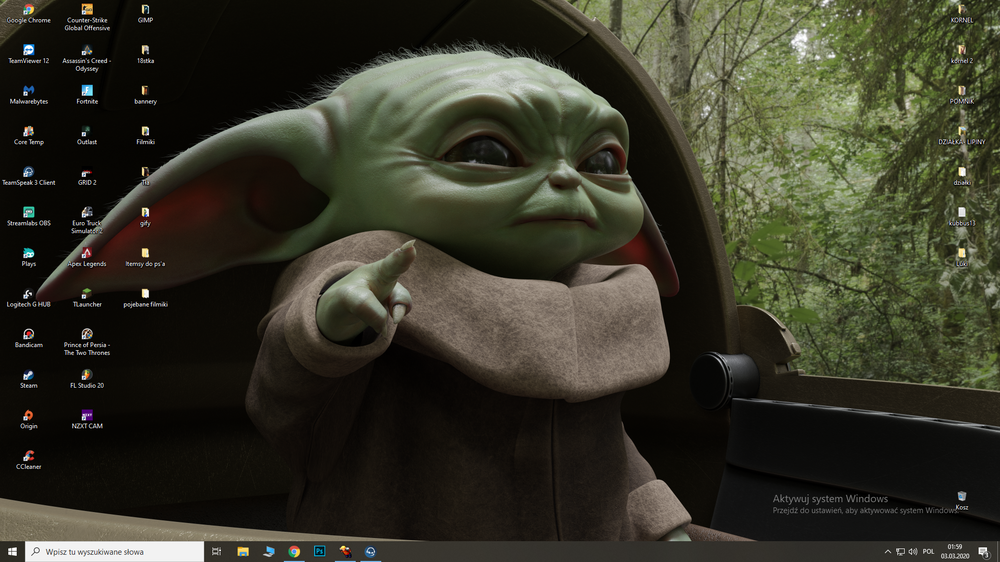Open Malwarebytes desktop shortcut
The image size is (1000, 562).
(29, 95)
